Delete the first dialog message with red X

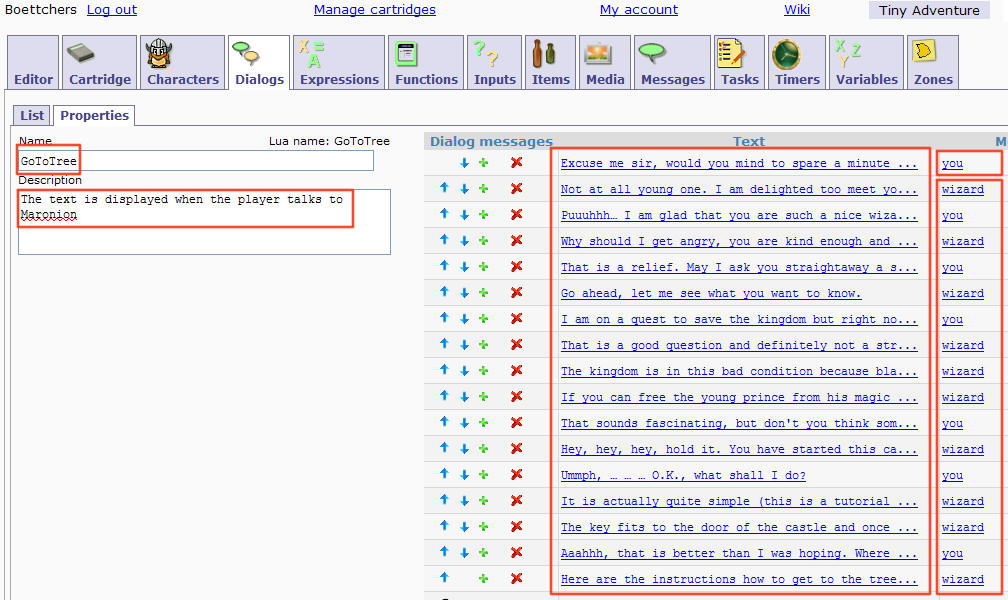pos(516,163)
